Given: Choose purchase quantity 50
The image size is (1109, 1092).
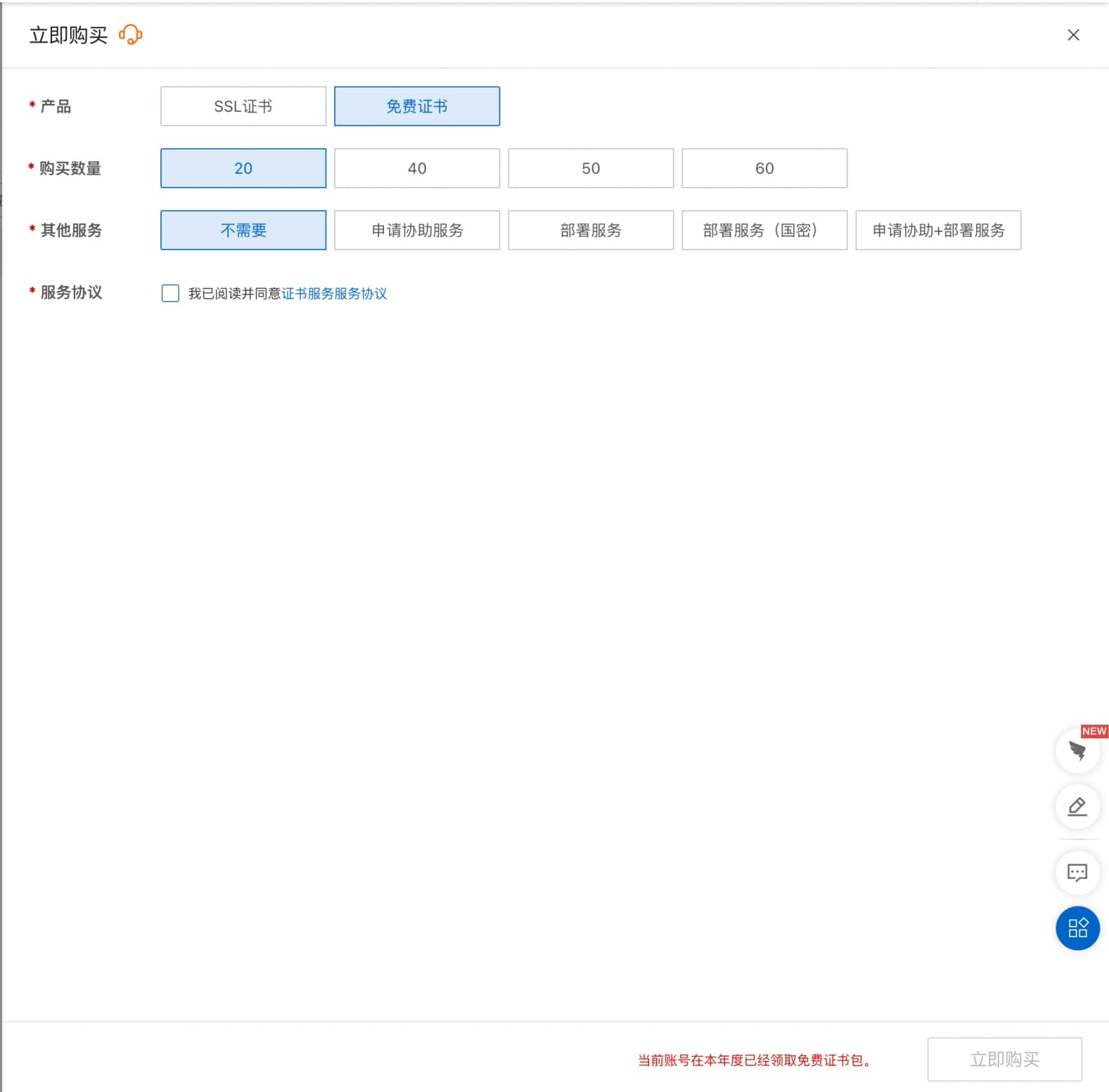Looking at the screenshot, I should click(591, 168).
